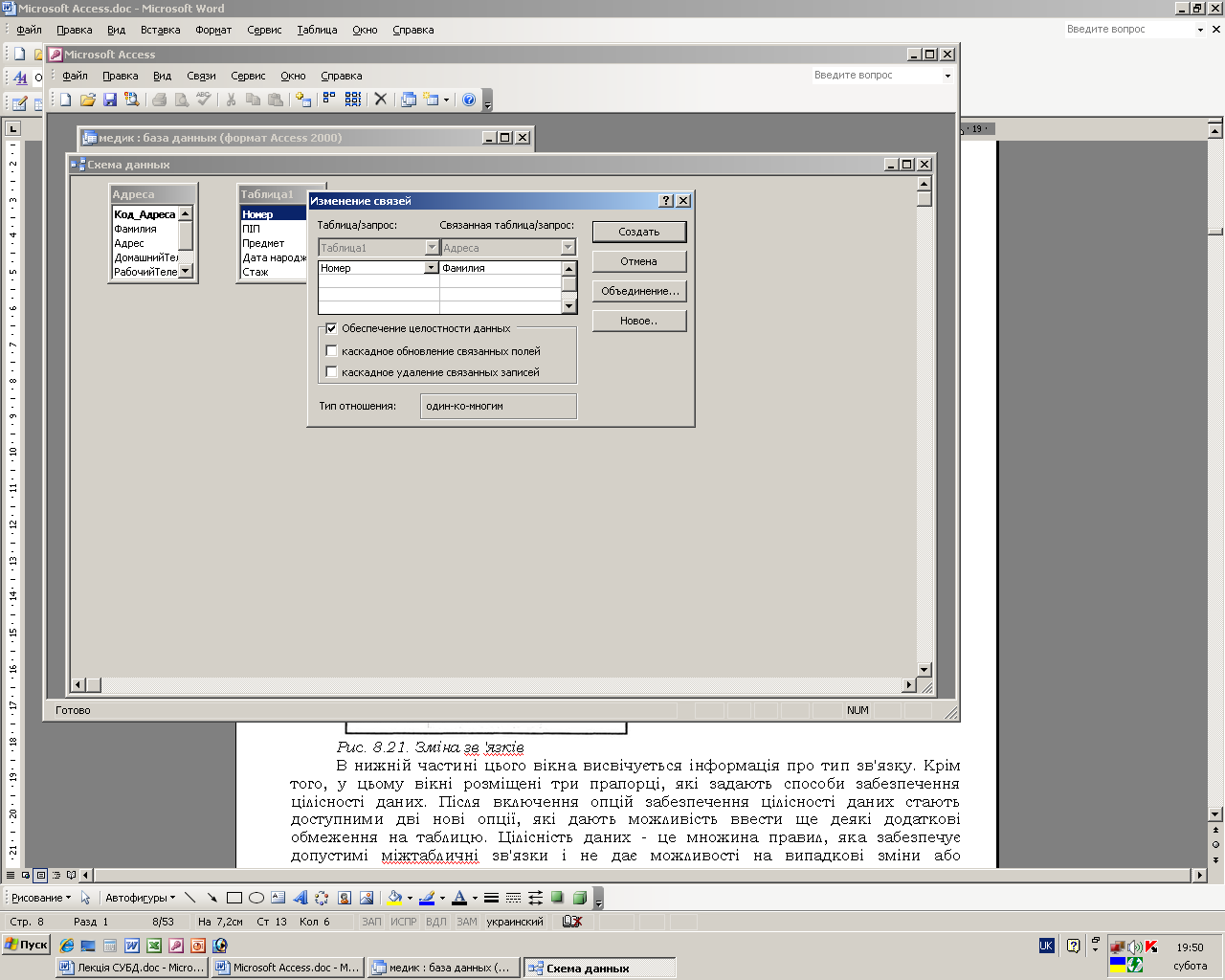Select the Arrow drawing tool
The height and width of the screenshot is (980, 1225).
[212, 898]
